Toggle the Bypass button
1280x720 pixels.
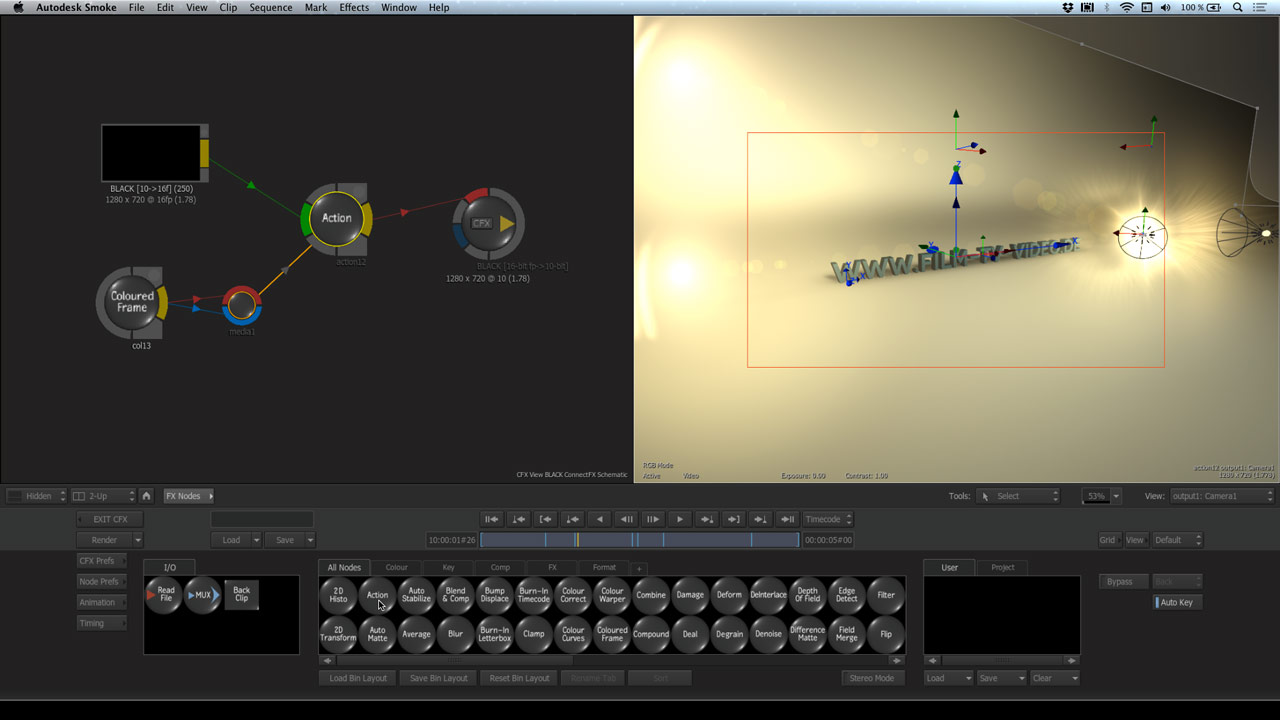coord(1123,581)
